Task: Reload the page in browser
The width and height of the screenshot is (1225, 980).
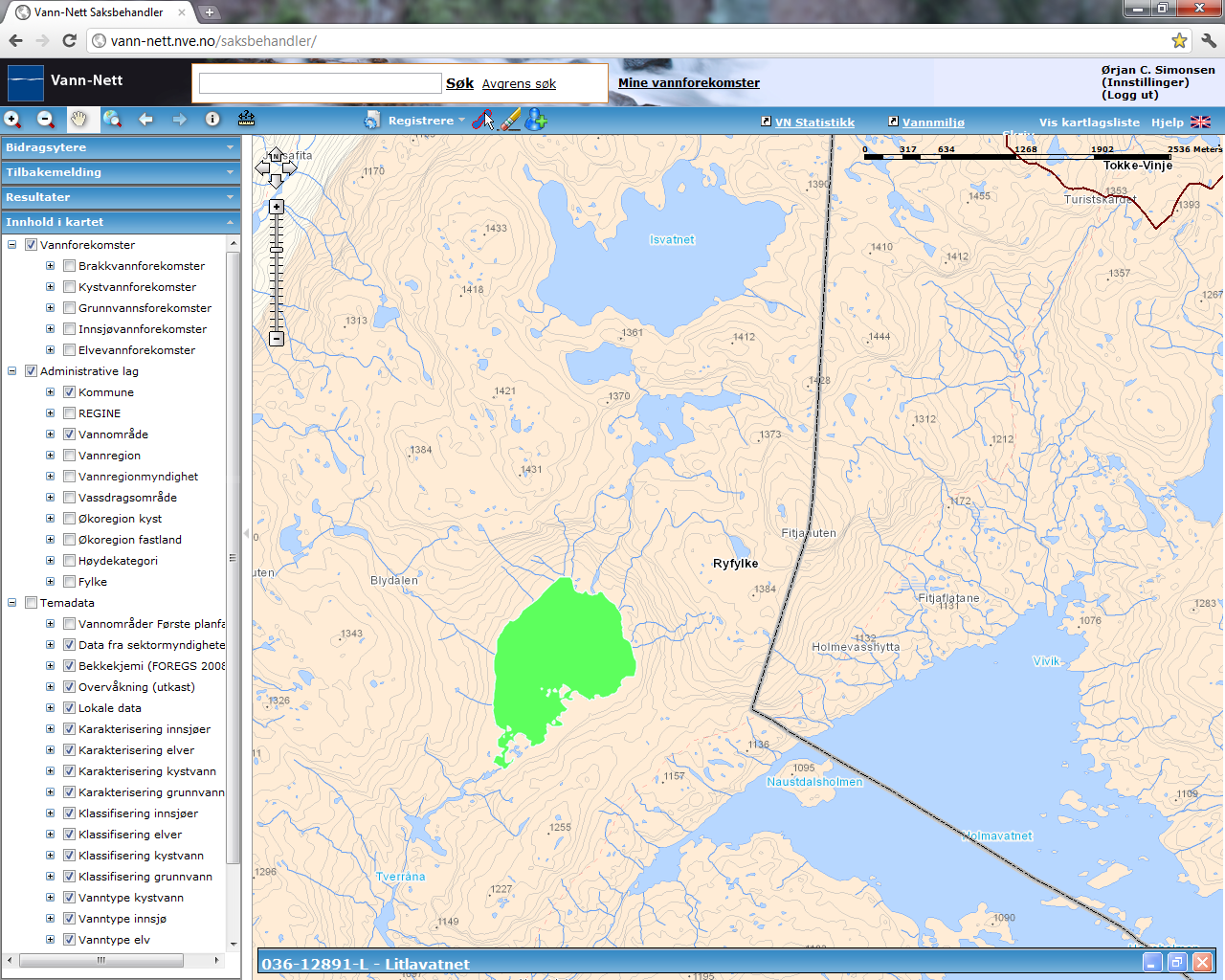Action: click(69, 40)
